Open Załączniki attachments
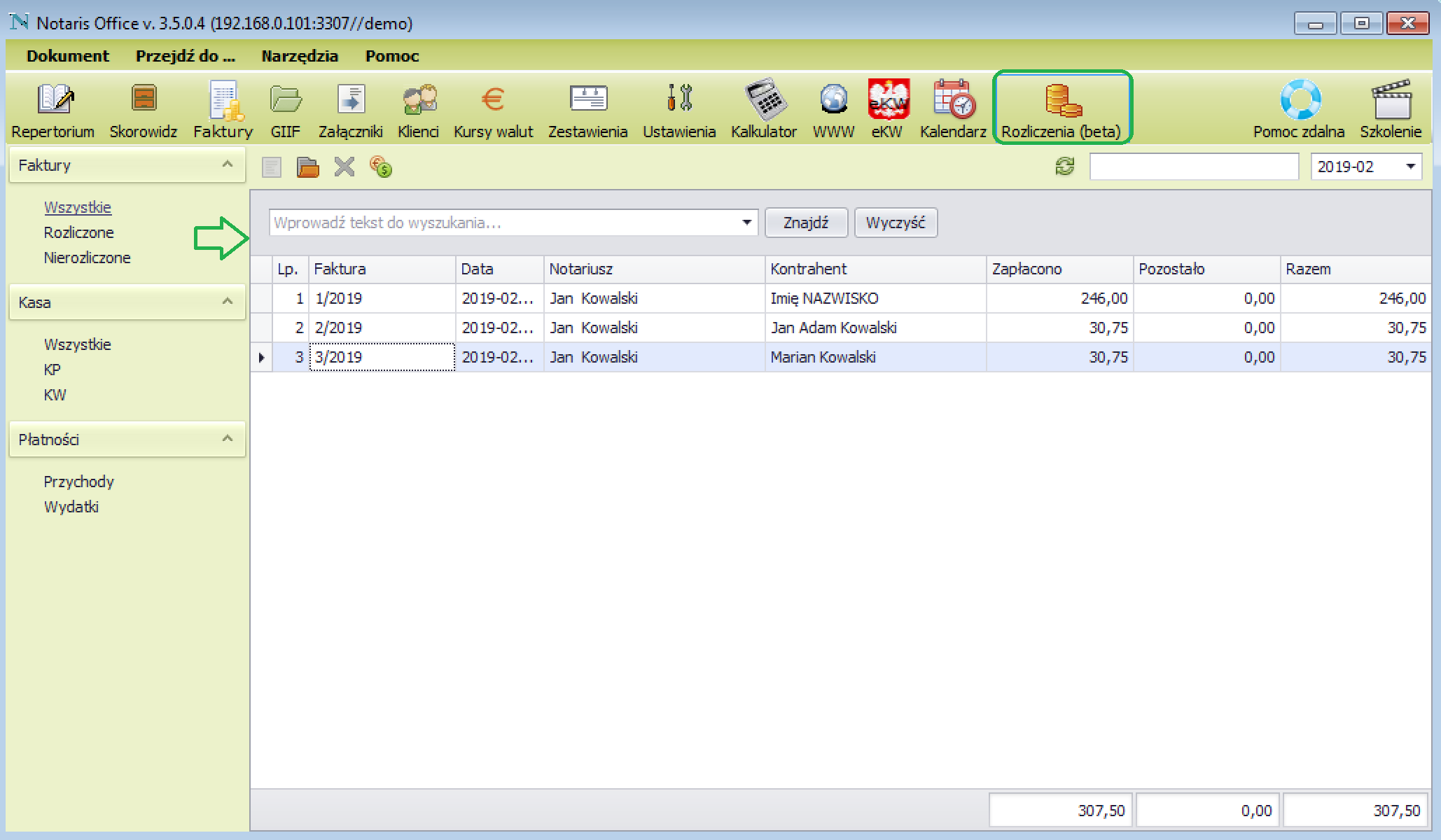The width and height of the screenshot is (1441, 840). click(x=350, y=110)
